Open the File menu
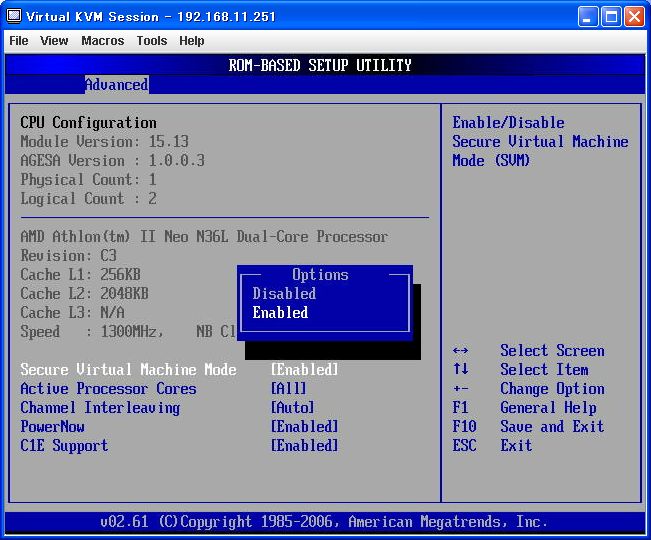The height and width of the screenshot is (540, 651). [x=19, y=41]
